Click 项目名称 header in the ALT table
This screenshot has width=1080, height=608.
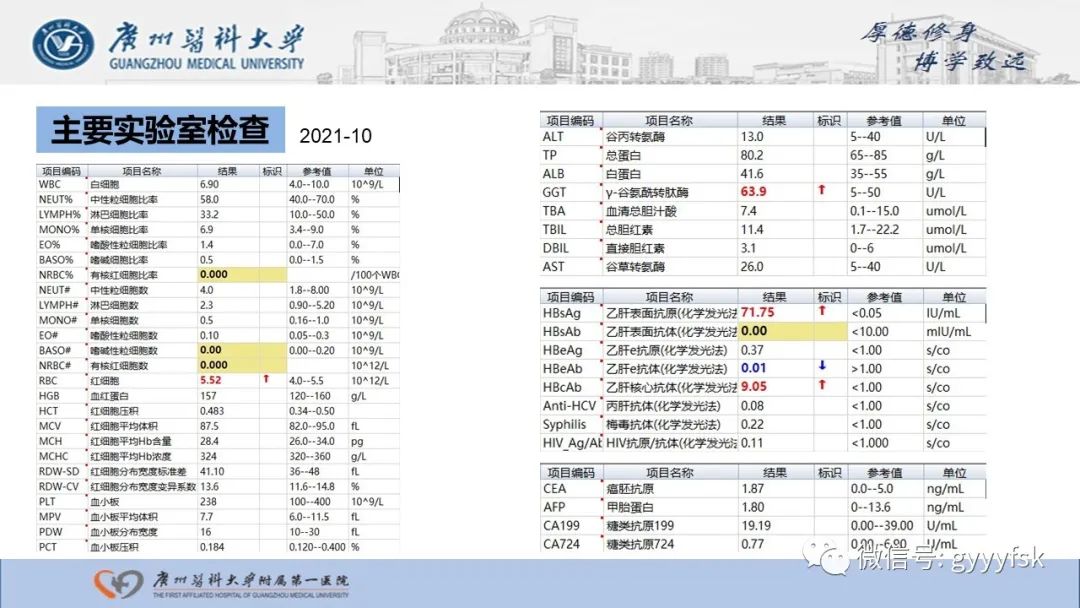coord(669,120)
